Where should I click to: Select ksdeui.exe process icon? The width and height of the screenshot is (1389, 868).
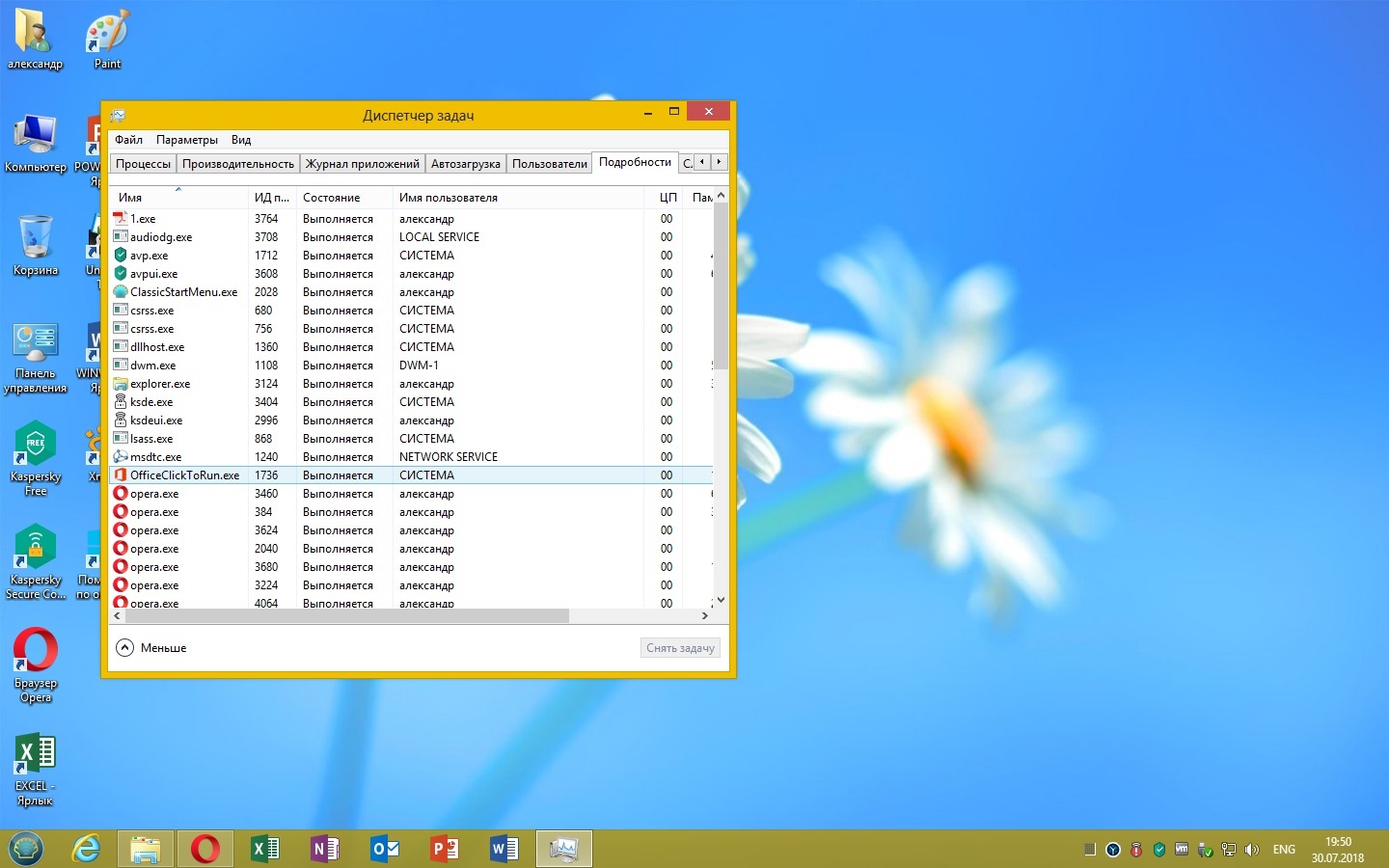pyautogui.click(x=120, y=420)
